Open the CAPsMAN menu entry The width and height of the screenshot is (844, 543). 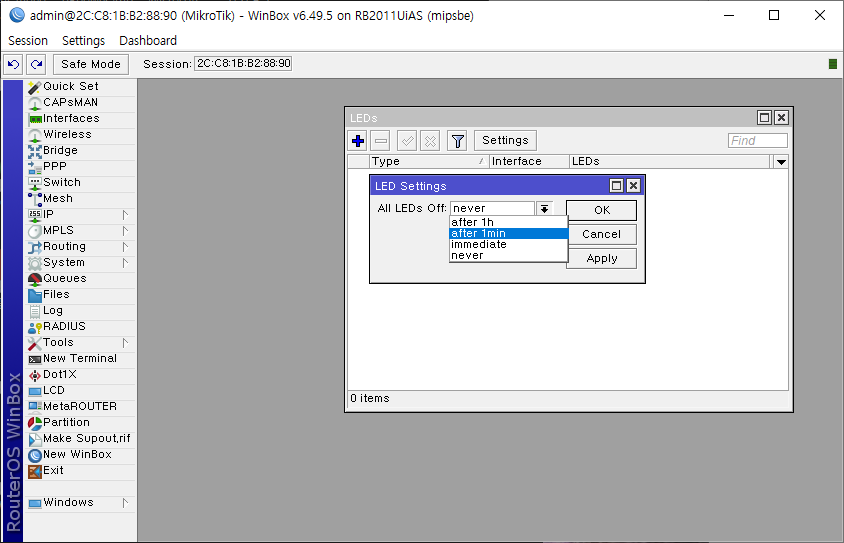point(81,103)
